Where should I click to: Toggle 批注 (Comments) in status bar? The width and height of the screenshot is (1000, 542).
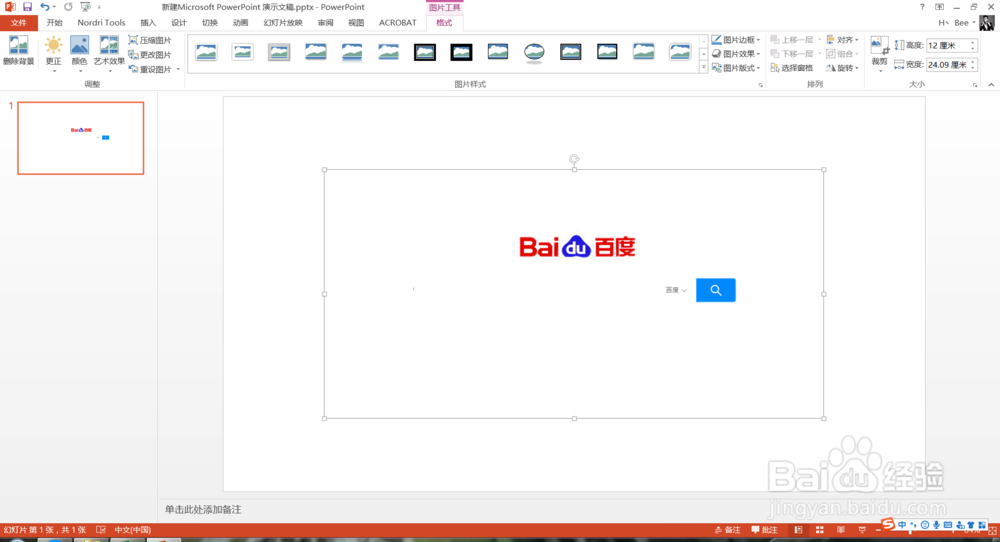(765, 530)
